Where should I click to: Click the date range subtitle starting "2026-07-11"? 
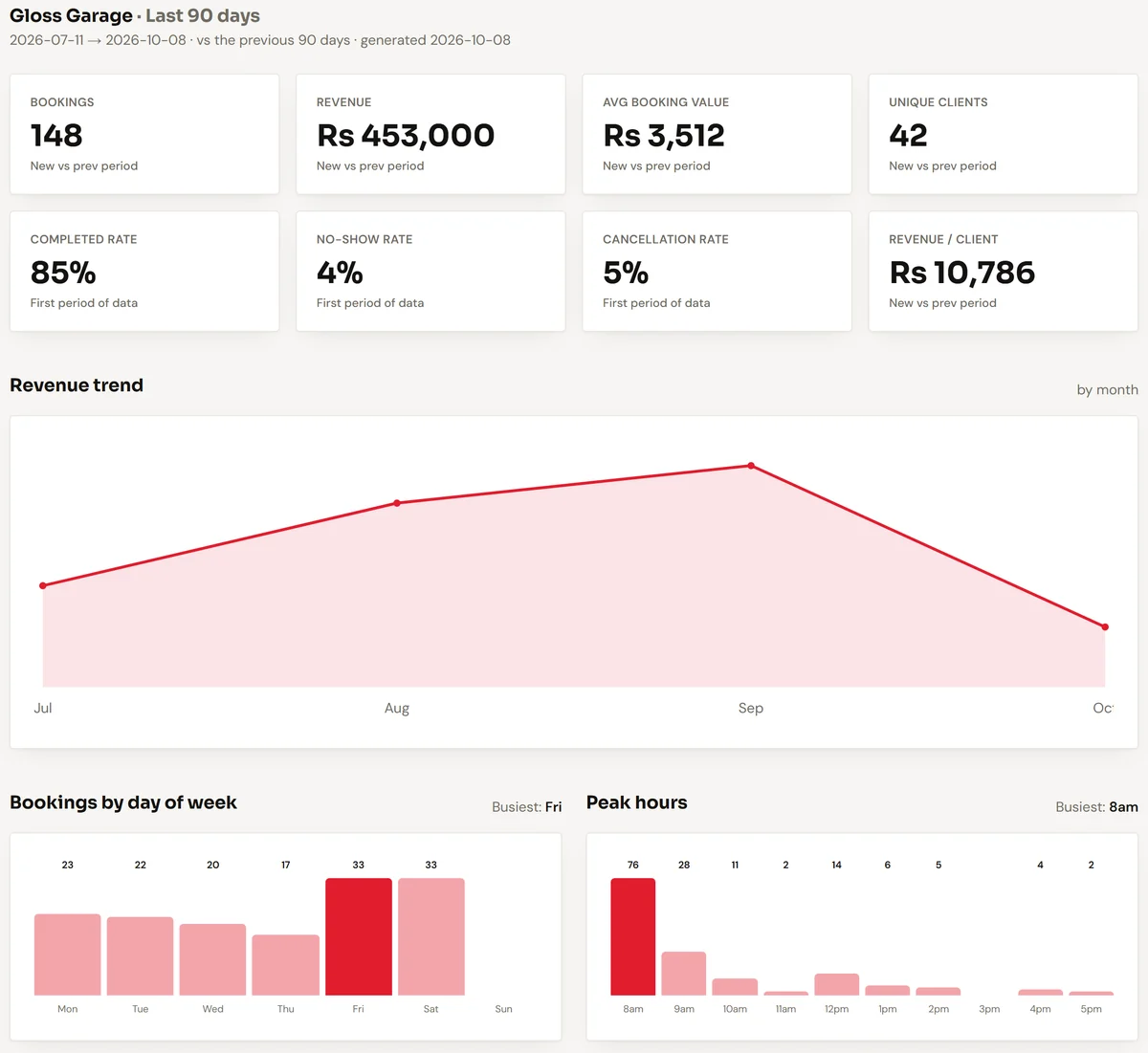pos(260,40)
